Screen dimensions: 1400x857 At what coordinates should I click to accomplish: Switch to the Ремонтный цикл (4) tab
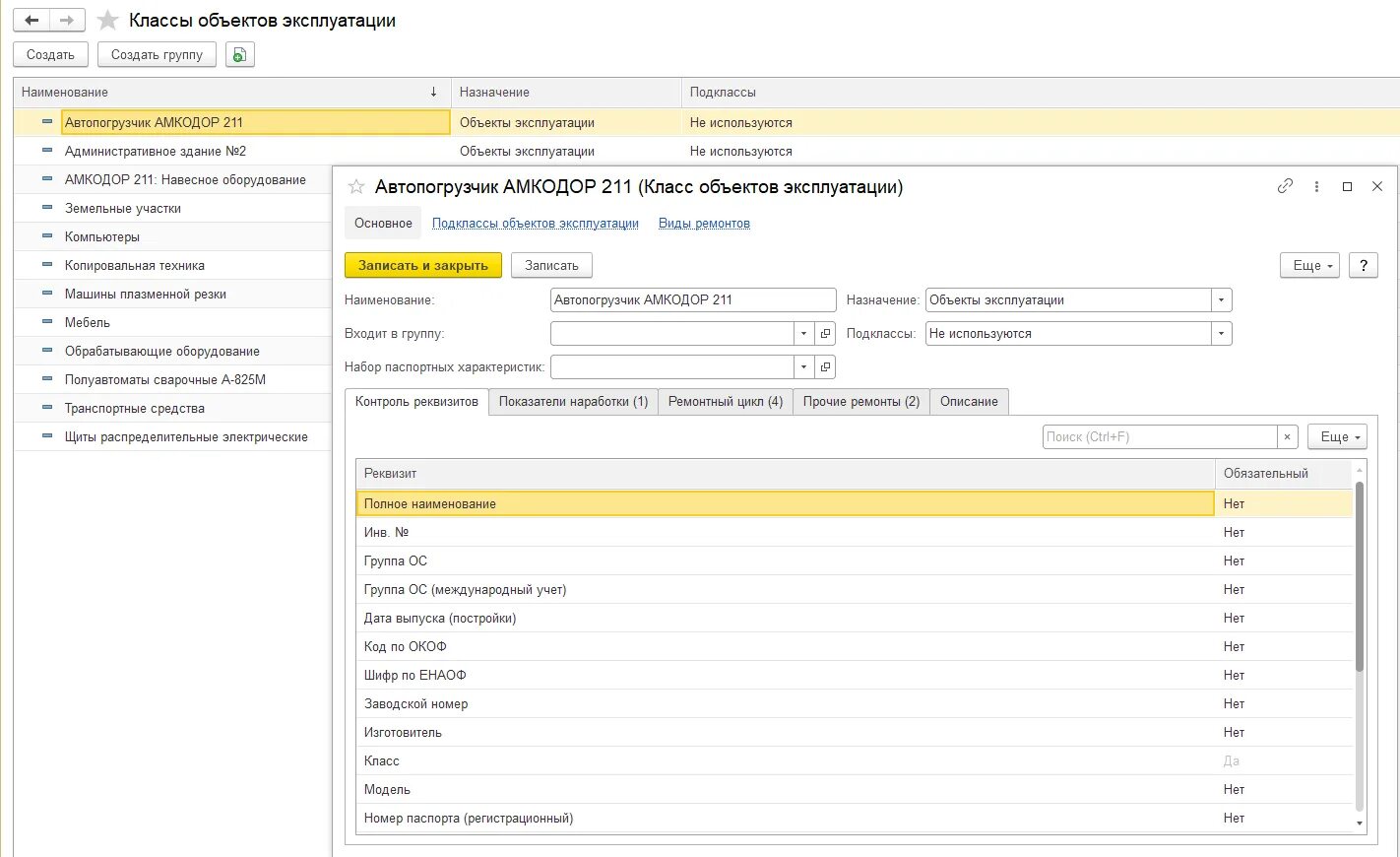click(x=726, y=402)
